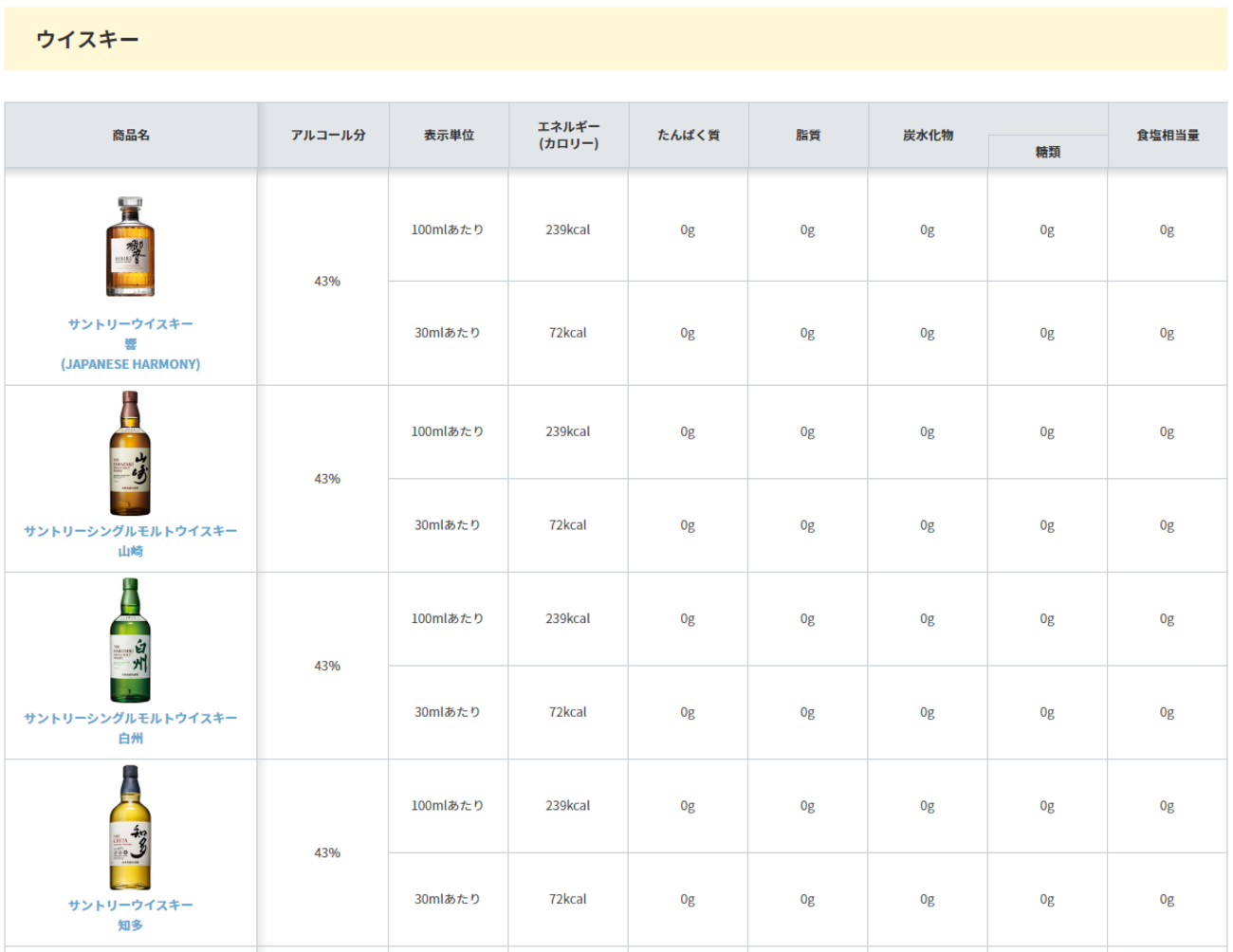Click the 商品名 column header
Image resolution: width=1233 pixels, height=952 pixels.
click(131, 136)
